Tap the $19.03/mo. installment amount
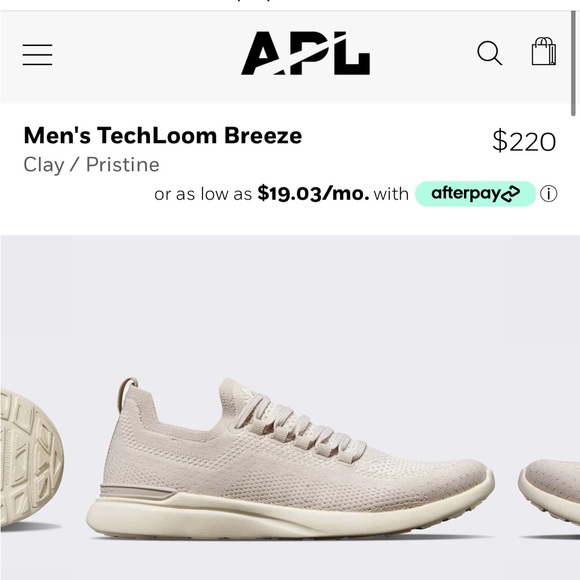The height and width of the screenshot is (580, 580). [313, 193]
